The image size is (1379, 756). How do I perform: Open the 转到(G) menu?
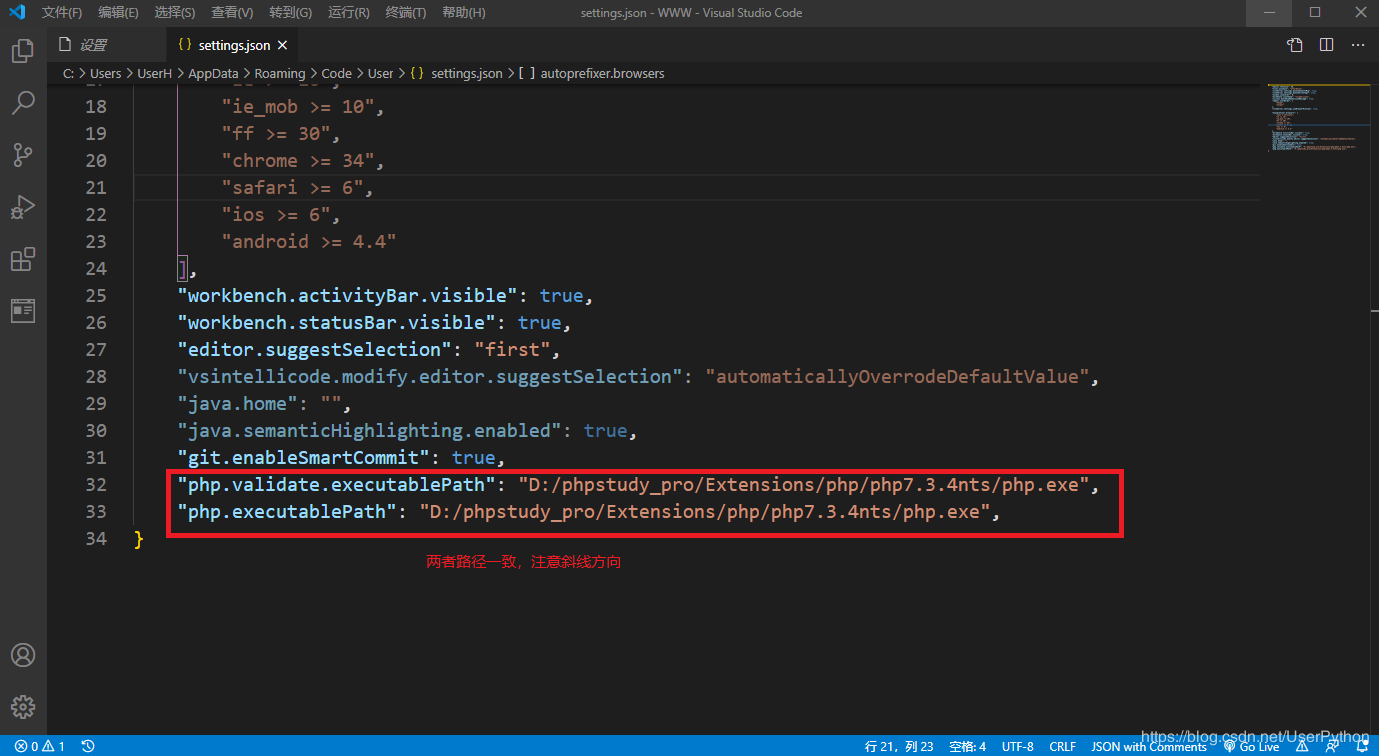tap(290, 13)
